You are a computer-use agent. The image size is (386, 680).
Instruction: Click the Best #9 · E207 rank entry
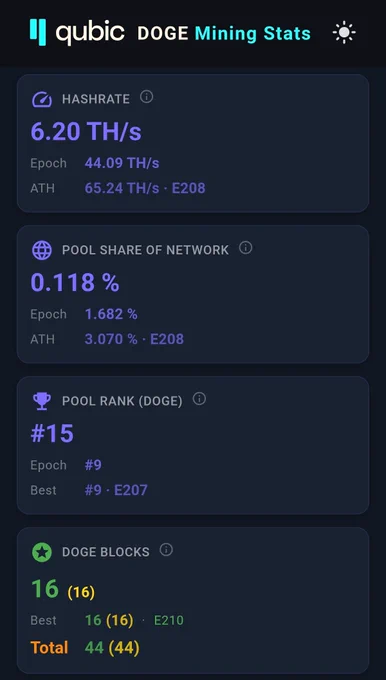coord(116,490)
